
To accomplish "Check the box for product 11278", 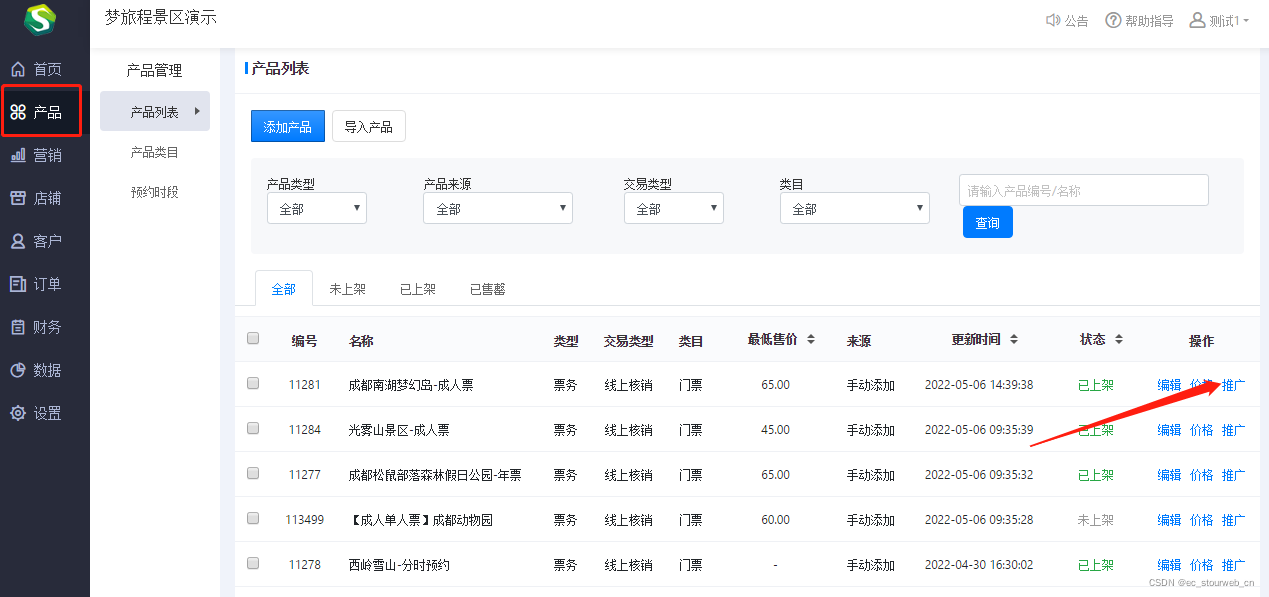I will tap(253, 563).
